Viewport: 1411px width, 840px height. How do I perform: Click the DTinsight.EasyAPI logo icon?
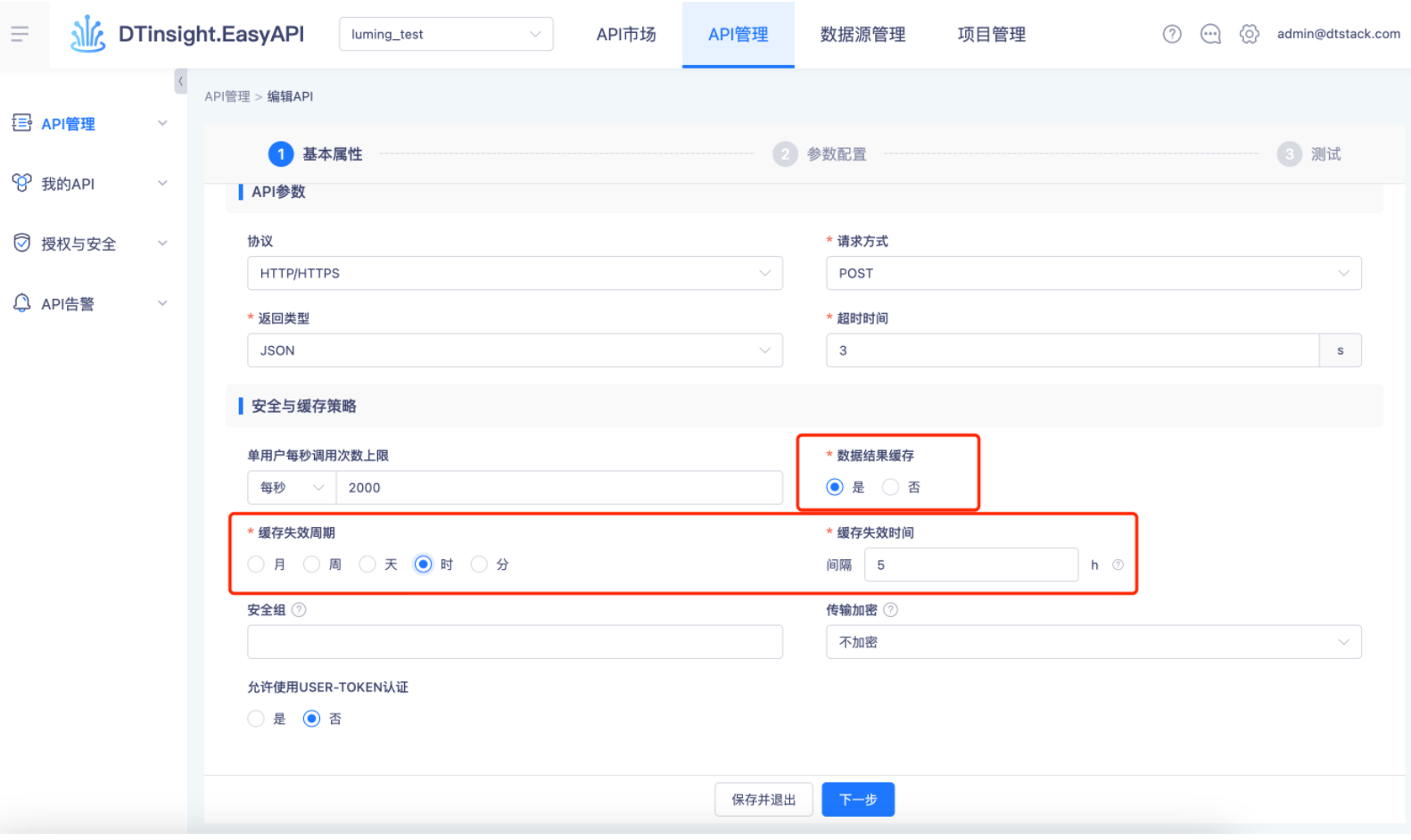point(88,34)
